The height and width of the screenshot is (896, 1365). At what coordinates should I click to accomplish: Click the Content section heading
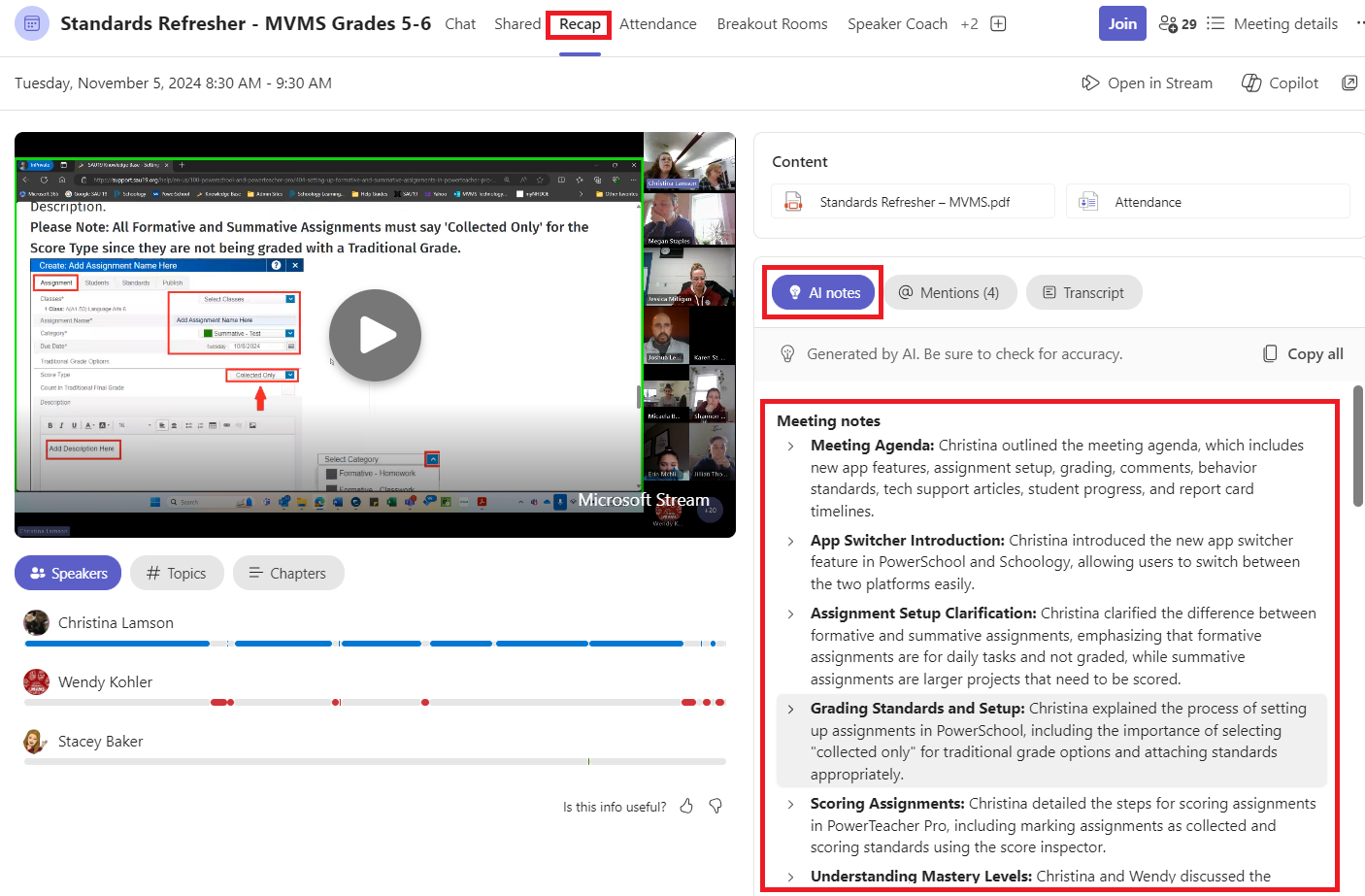(800, 162)
